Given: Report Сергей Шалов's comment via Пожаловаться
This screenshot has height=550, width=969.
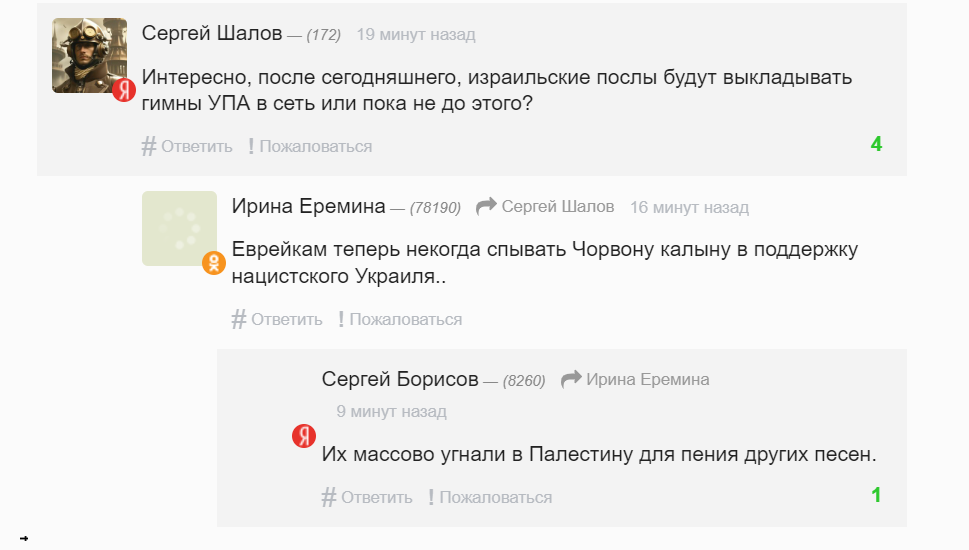Looking at the screenshot, I should [x=315, y=146].
